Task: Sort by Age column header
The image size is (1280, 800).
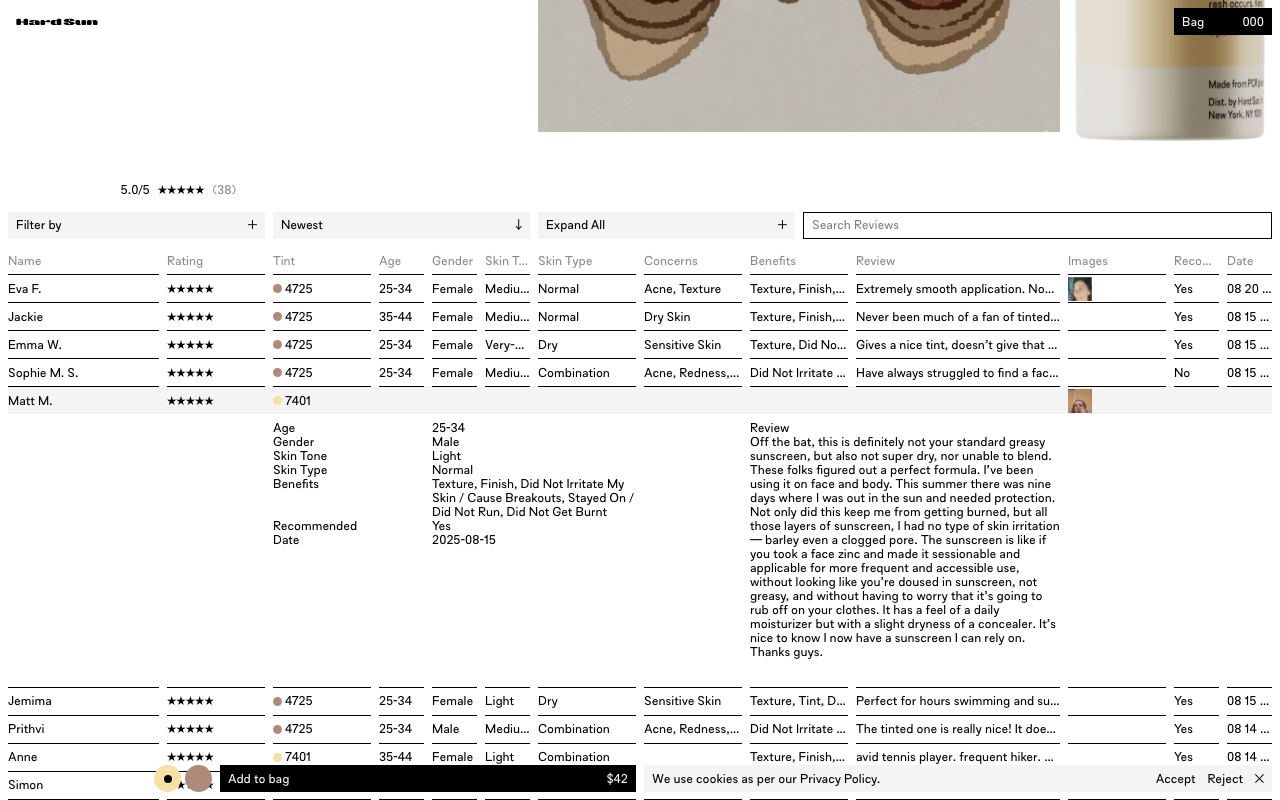Action: pos(390,261)
